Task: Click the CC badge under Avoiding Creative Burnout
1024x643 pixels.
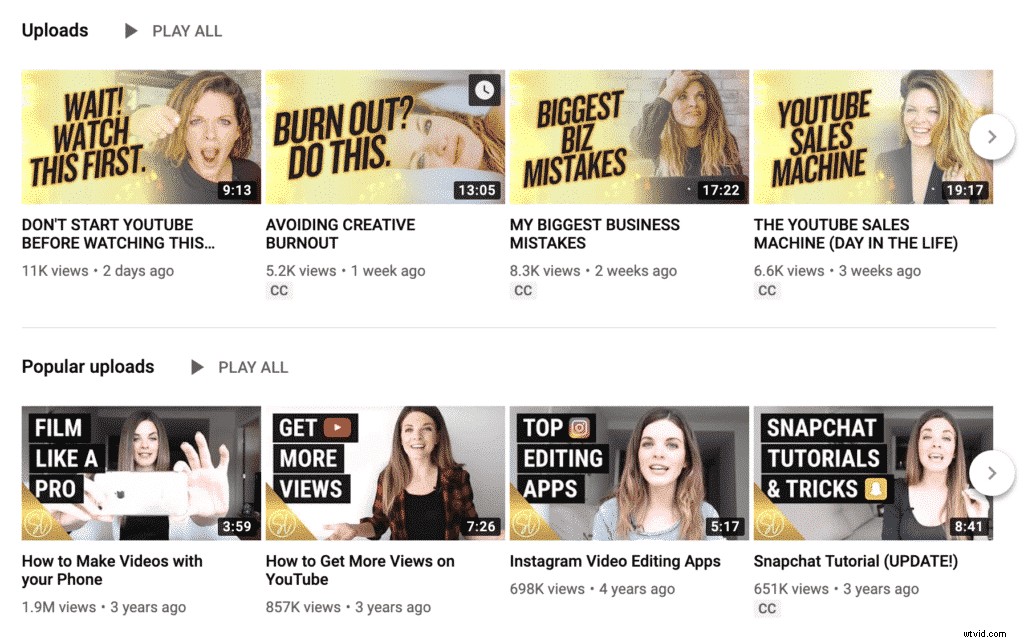Action: 279,291
